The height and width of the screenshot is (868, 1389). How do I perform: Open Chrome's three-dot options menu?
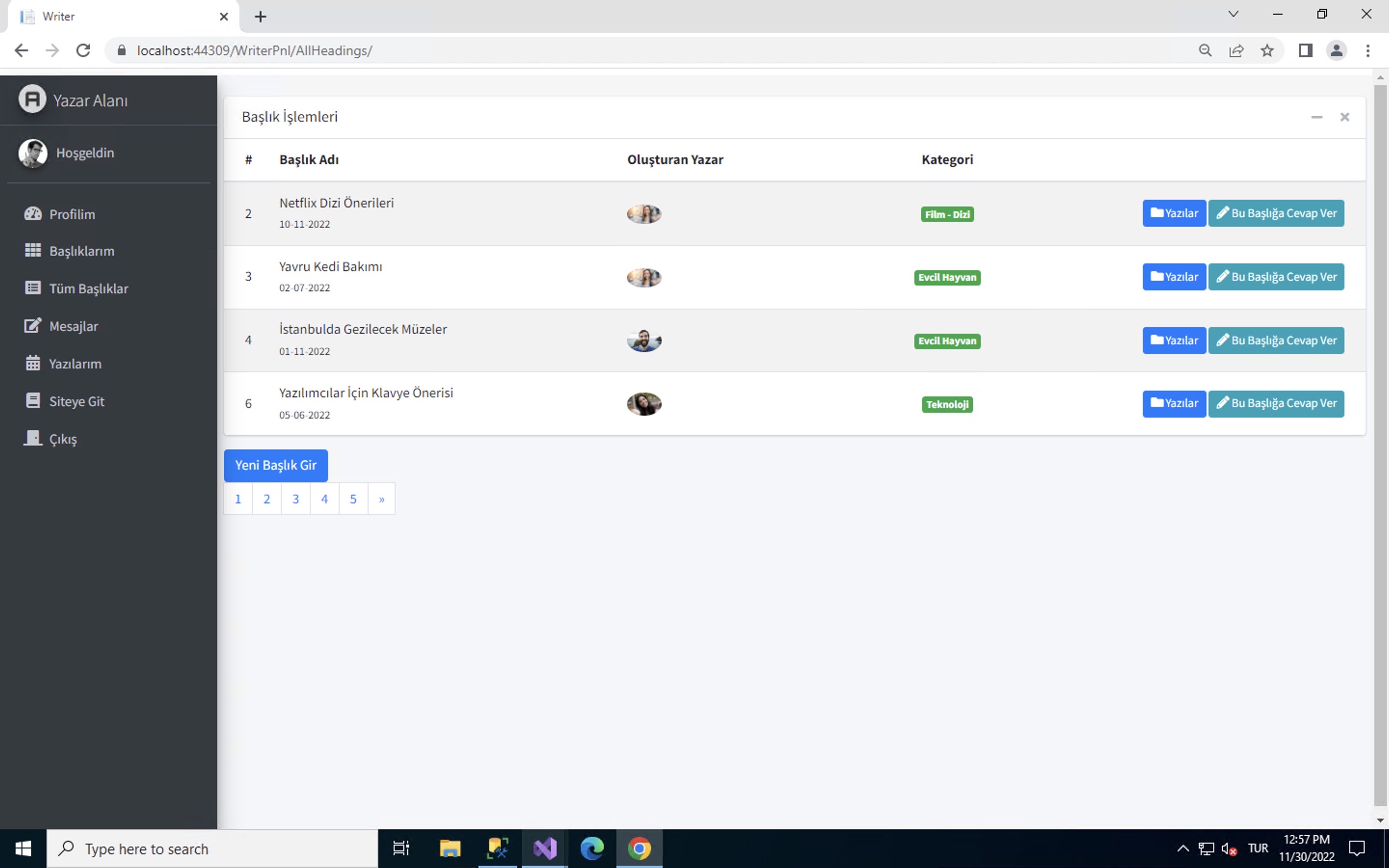click(1368, 51)
